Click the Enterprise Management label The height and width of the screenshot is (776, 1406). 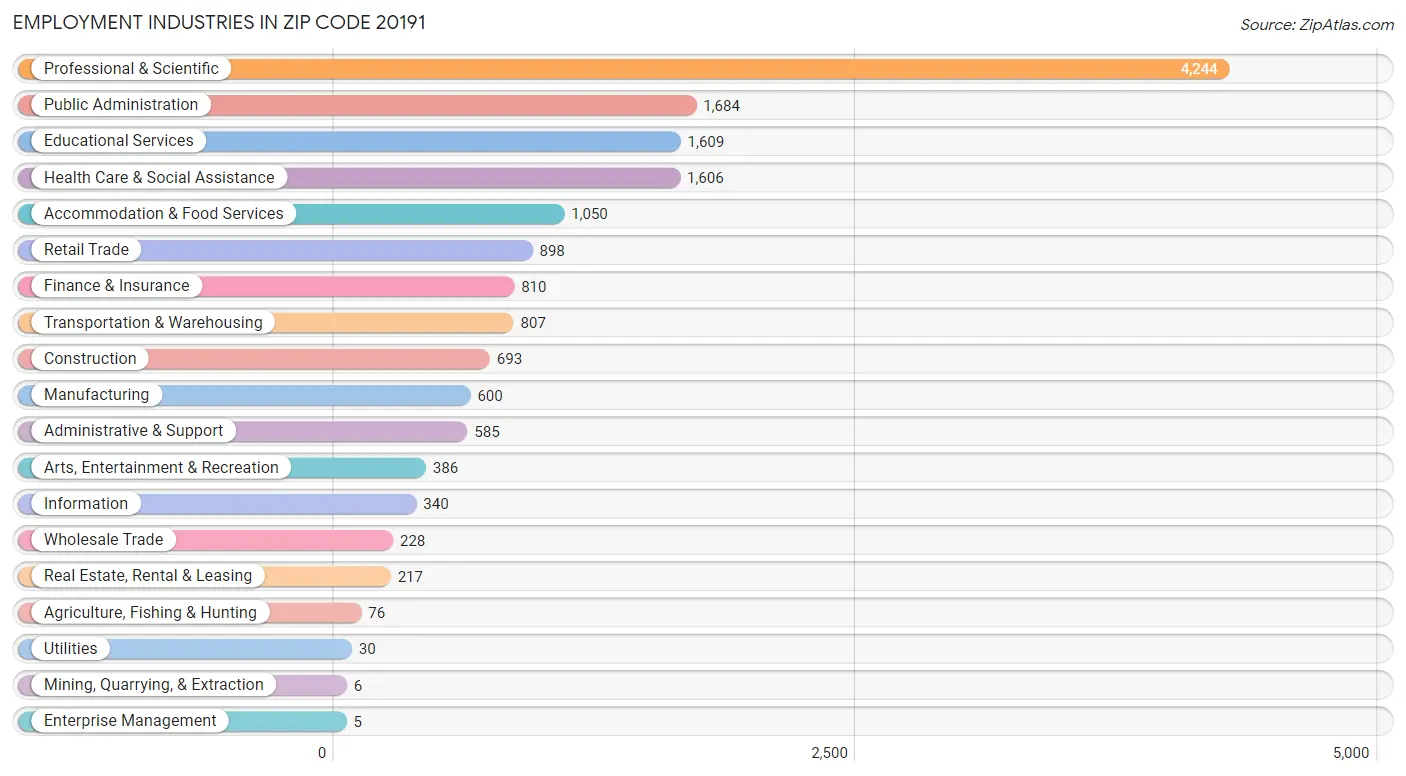click(130, 721)
